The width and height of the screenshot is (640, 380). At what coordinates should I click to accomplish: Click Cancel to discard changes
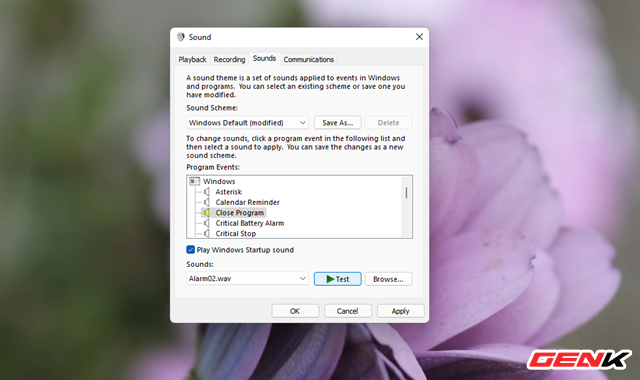coord(347,311)
